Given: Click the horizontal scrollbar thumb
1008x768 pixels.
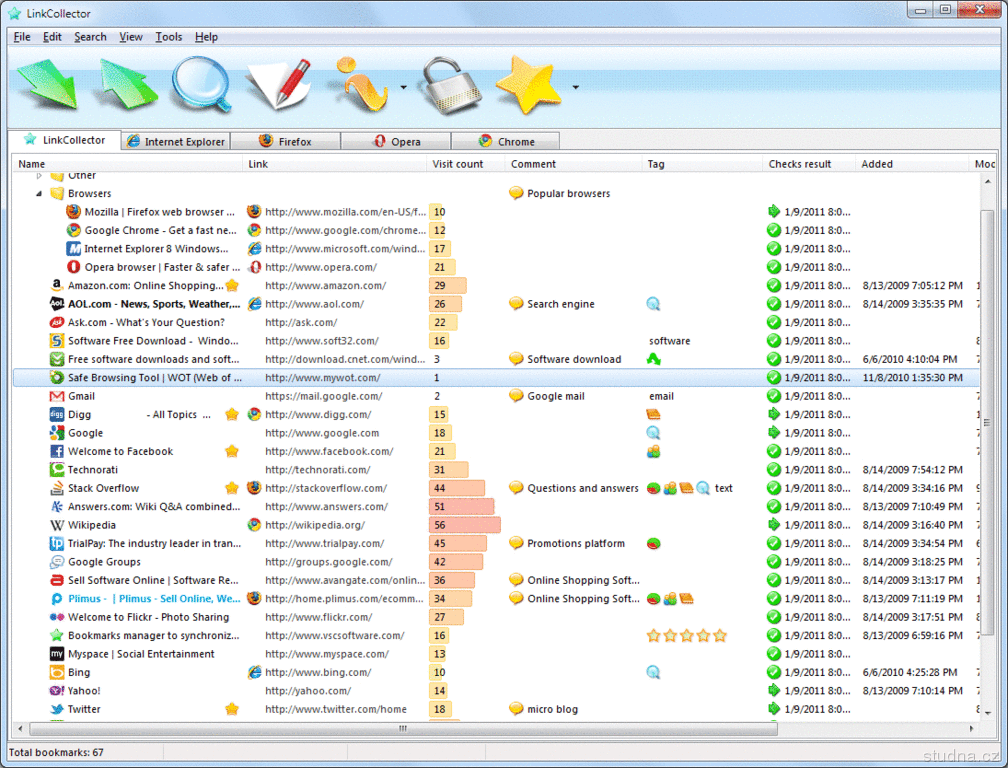Looking at the screenshot, I should coord(403,729).
